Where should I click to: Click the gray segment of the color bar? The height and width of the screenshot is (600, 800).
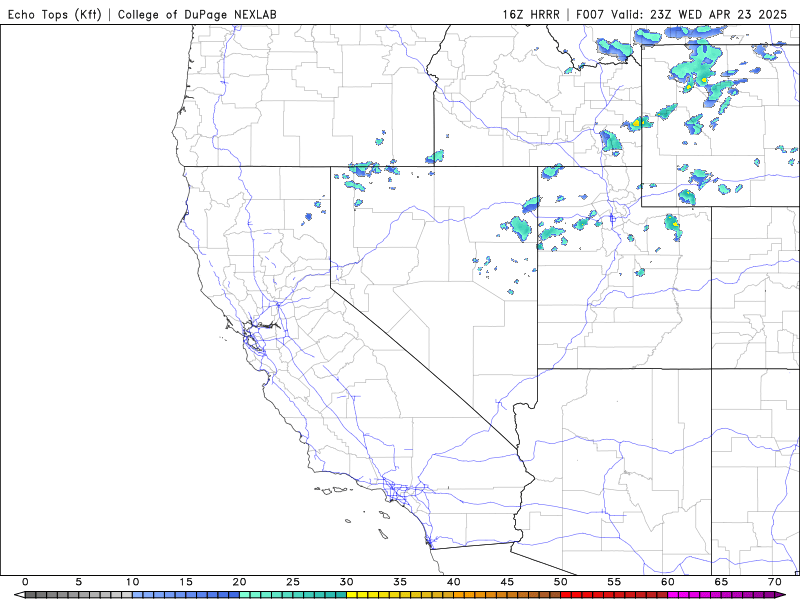[x=79, y=595]
